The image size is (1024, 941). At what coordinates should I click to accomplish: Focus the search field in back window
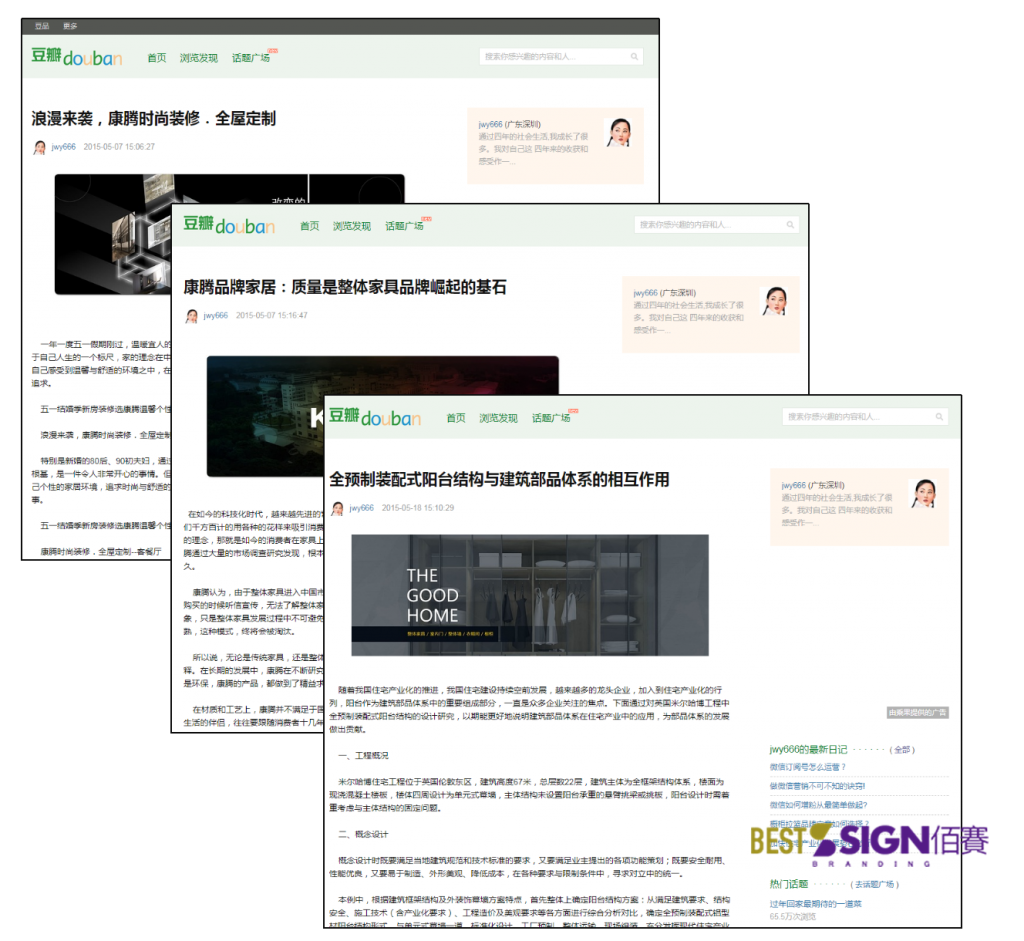[561, 57]
